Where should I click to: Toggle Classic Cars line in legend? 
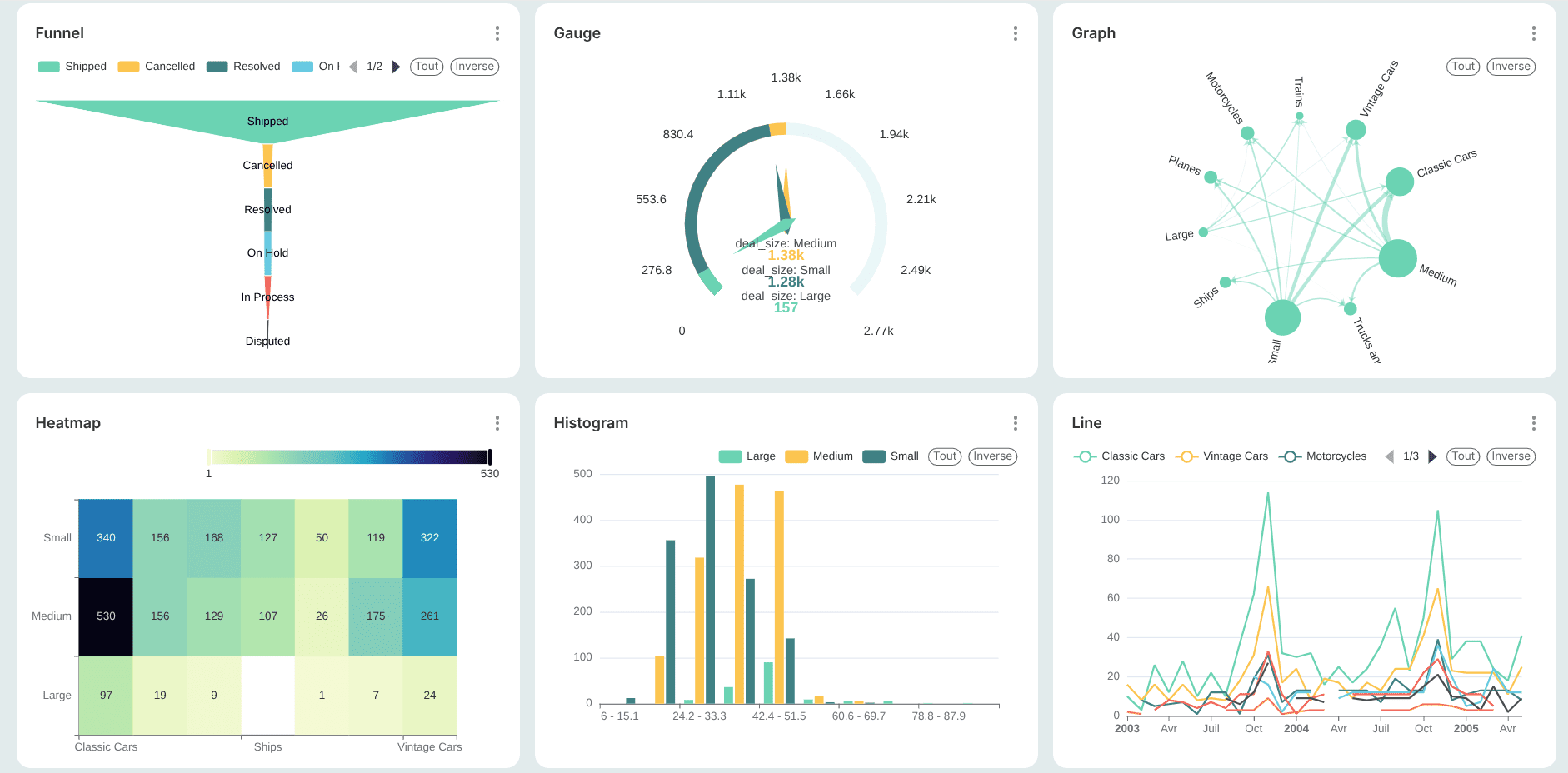(1120, 456)
